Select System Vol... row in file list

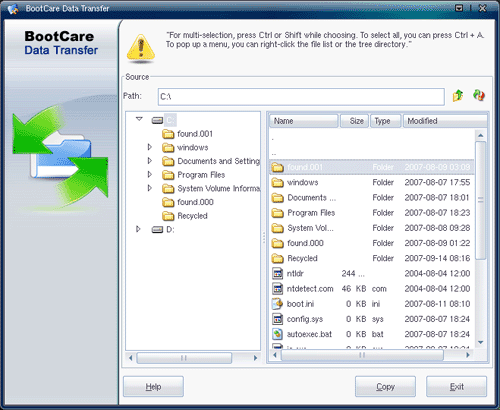point(372,228)
